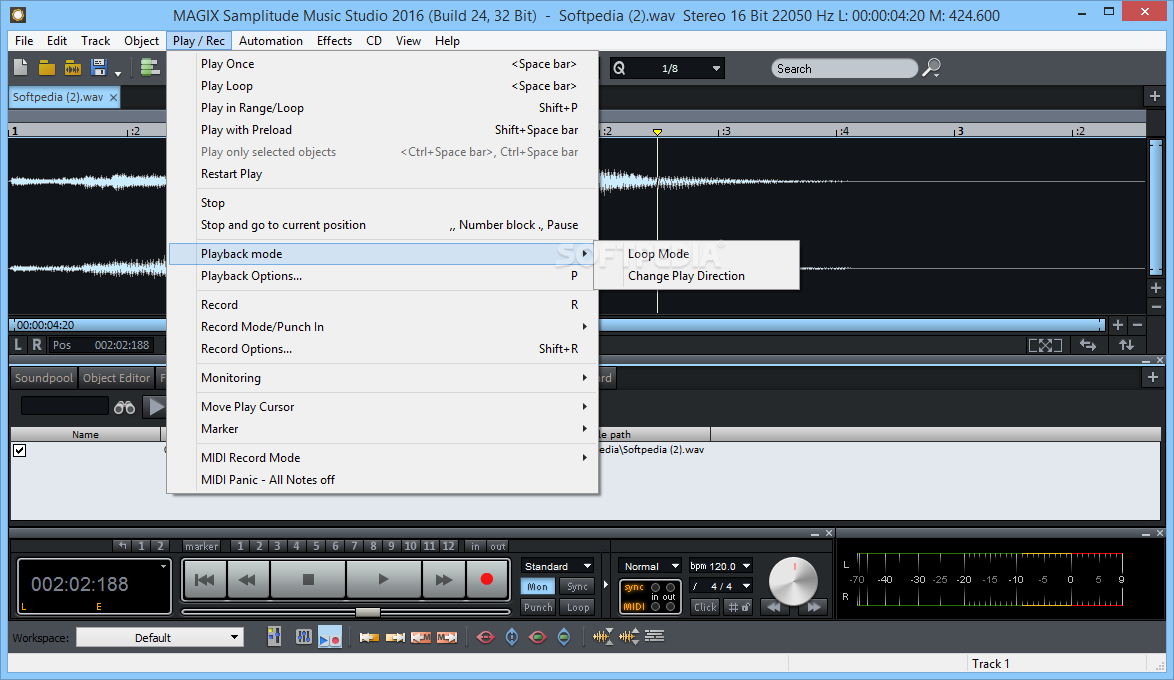This screenshot has width=1174, height=680.
Task: Select Change Play Direction submenu entry
Action: 696,276
